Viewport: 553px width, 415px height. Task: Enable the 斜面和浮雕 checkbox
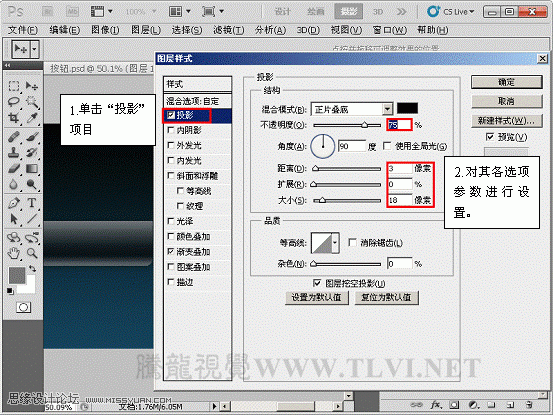(x=171, y=176)
